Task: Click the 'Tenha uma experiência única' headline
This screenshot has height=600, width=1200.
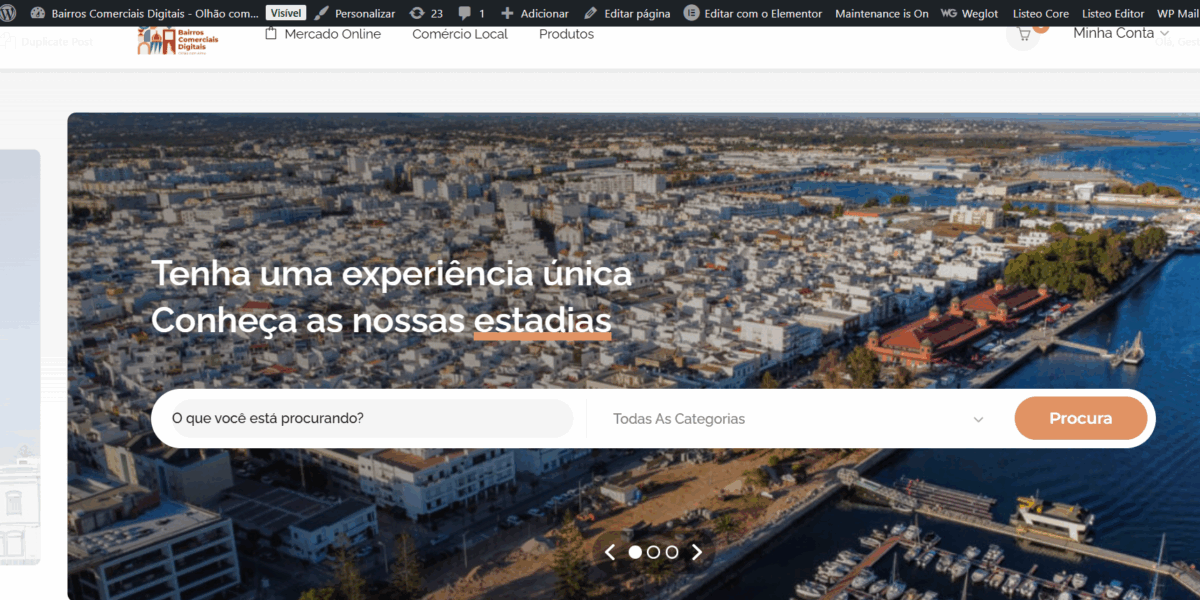Action: click(391, 273)
